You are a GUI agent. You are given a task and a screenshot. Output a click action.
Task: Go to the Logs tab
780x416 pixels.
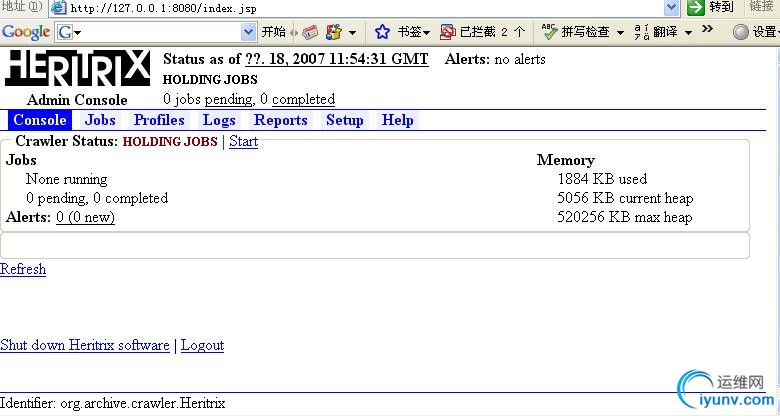click(219, 120)
